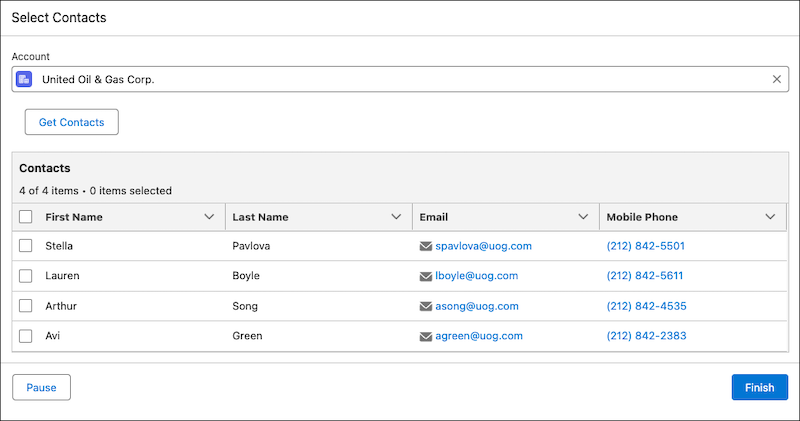Click the account icon beside United Oil & Gas
Viewport: 800px width, 421px height.
click(x=24, y=79)
